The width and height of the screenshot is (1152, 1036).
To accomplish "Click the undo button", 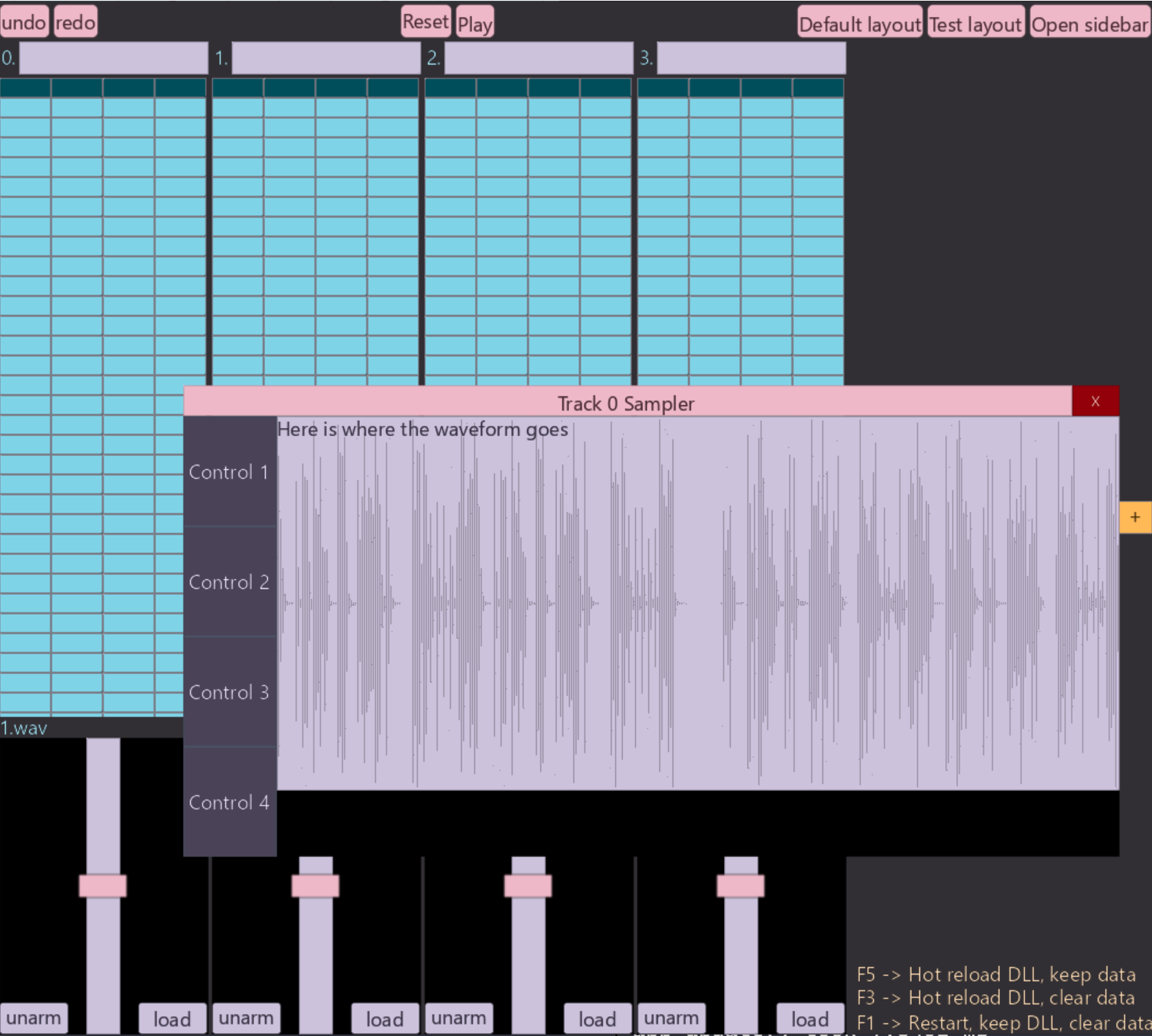I will pyautogui.click(x=24, y=22).
